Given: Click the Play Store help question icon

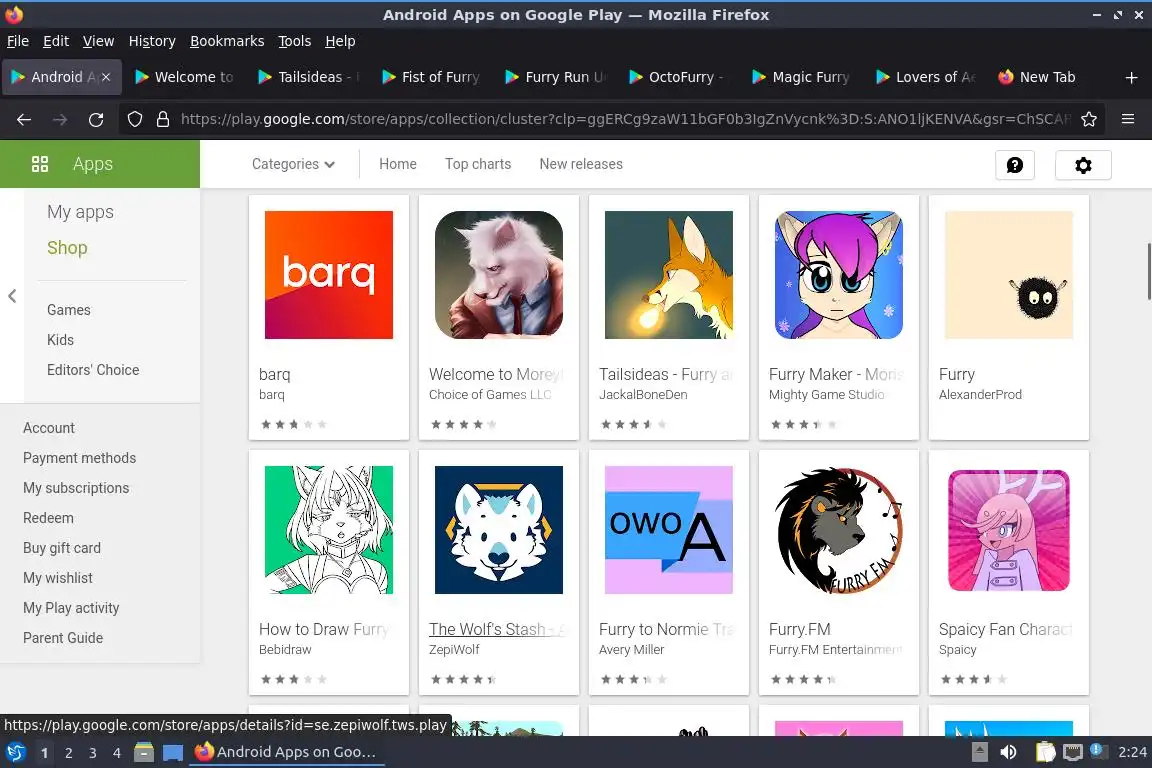Looking at the screenshot, I should click(1015, 165).
